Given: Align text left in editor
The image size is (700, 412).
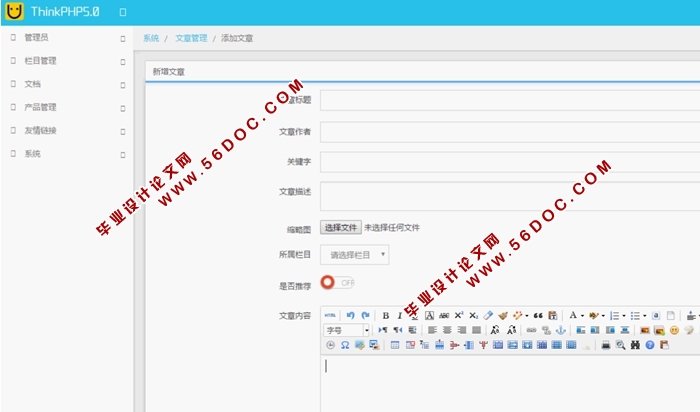Looking at the screenshot, I should click(x=432, y=330).
